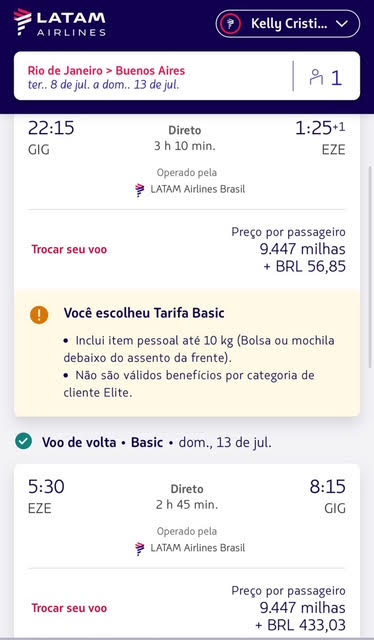374x640 pixels.
Task: Click the passenger count person icon
Action: click(316, 76)
